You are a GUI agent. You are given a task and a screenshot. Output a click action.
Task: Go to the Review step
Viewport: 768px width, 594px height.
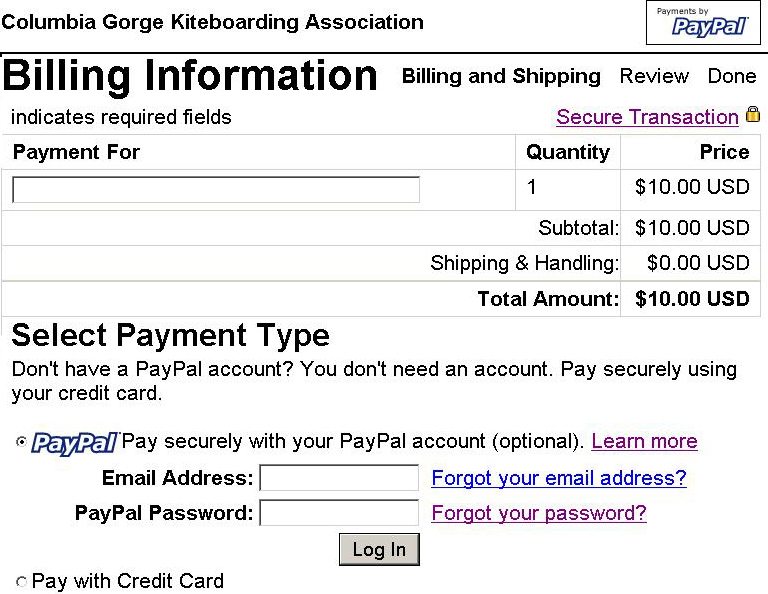coord(654,76)
